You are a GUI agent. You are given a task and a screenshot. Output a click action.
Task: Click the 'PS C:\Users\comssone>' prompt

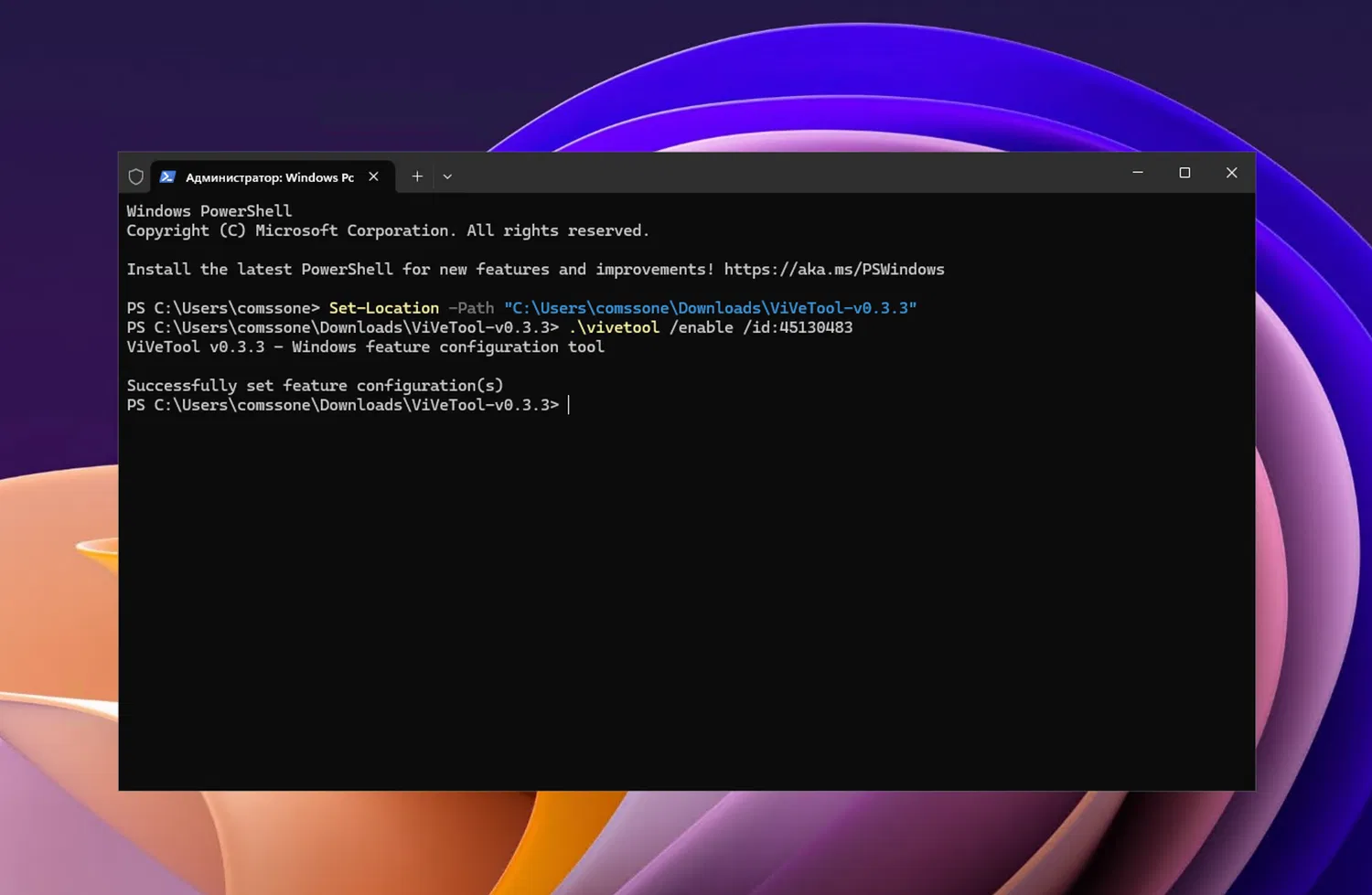223,308
